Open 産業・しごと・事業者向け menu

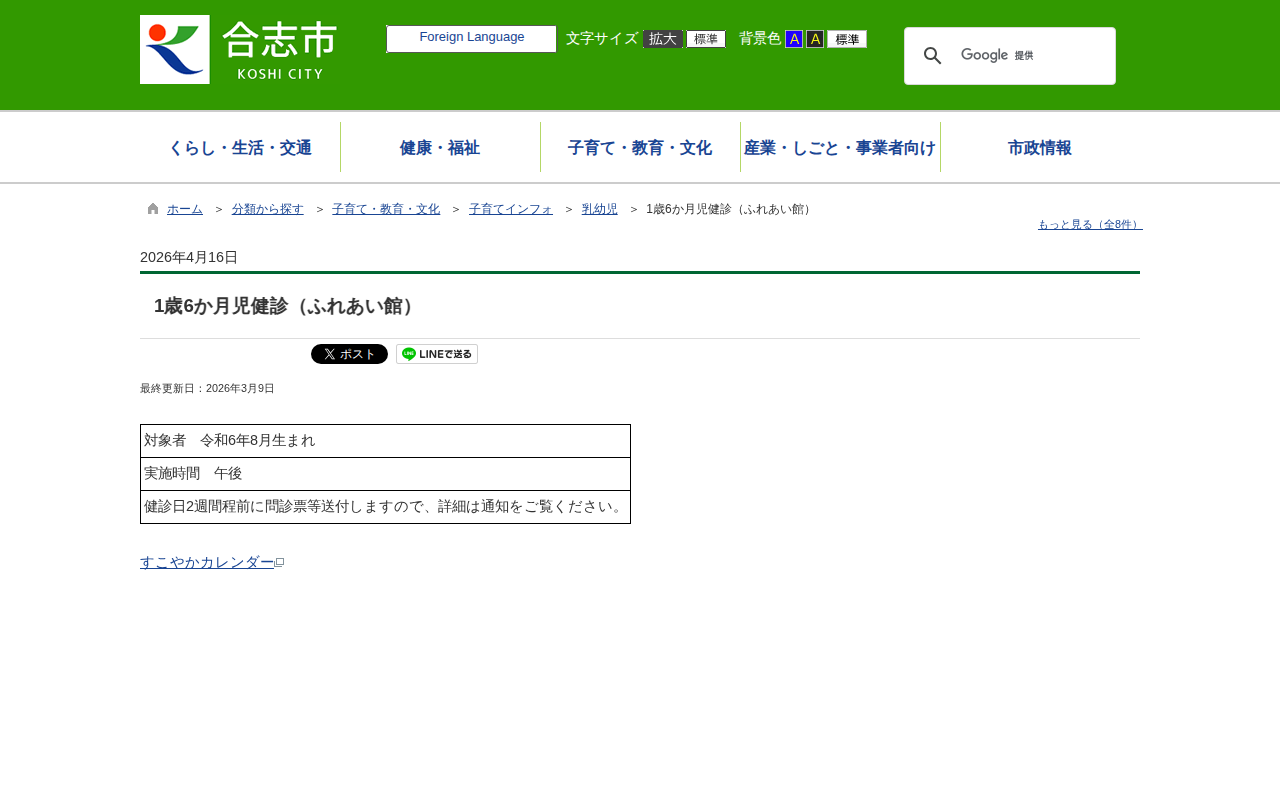pyautogui.click(x=840, y=148)
